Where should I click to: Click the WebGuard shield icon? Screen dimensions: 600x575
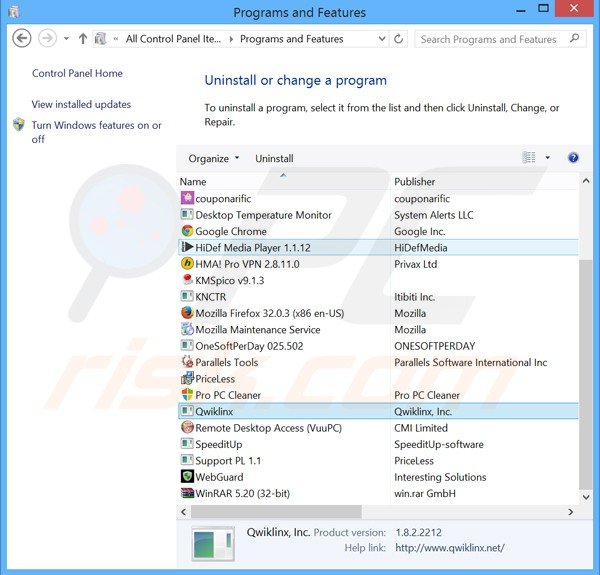pyautogui.click(x=187, y=477)
